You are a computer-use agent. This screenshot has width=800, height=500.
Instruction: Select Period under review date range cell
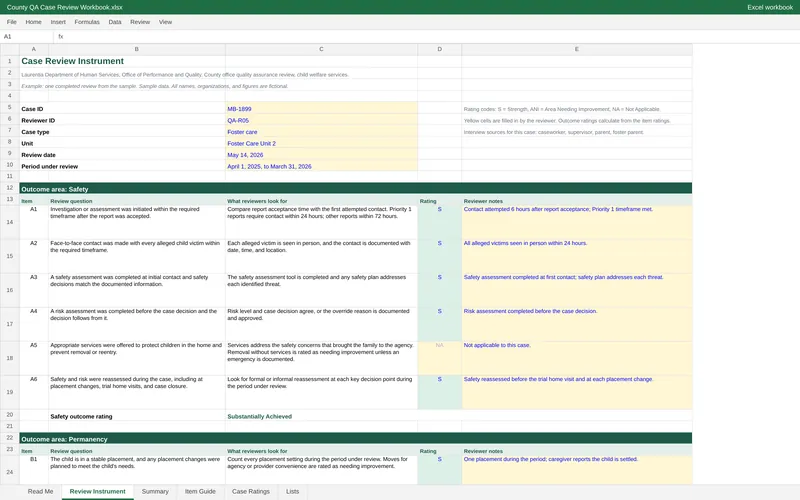coord(321,166)
